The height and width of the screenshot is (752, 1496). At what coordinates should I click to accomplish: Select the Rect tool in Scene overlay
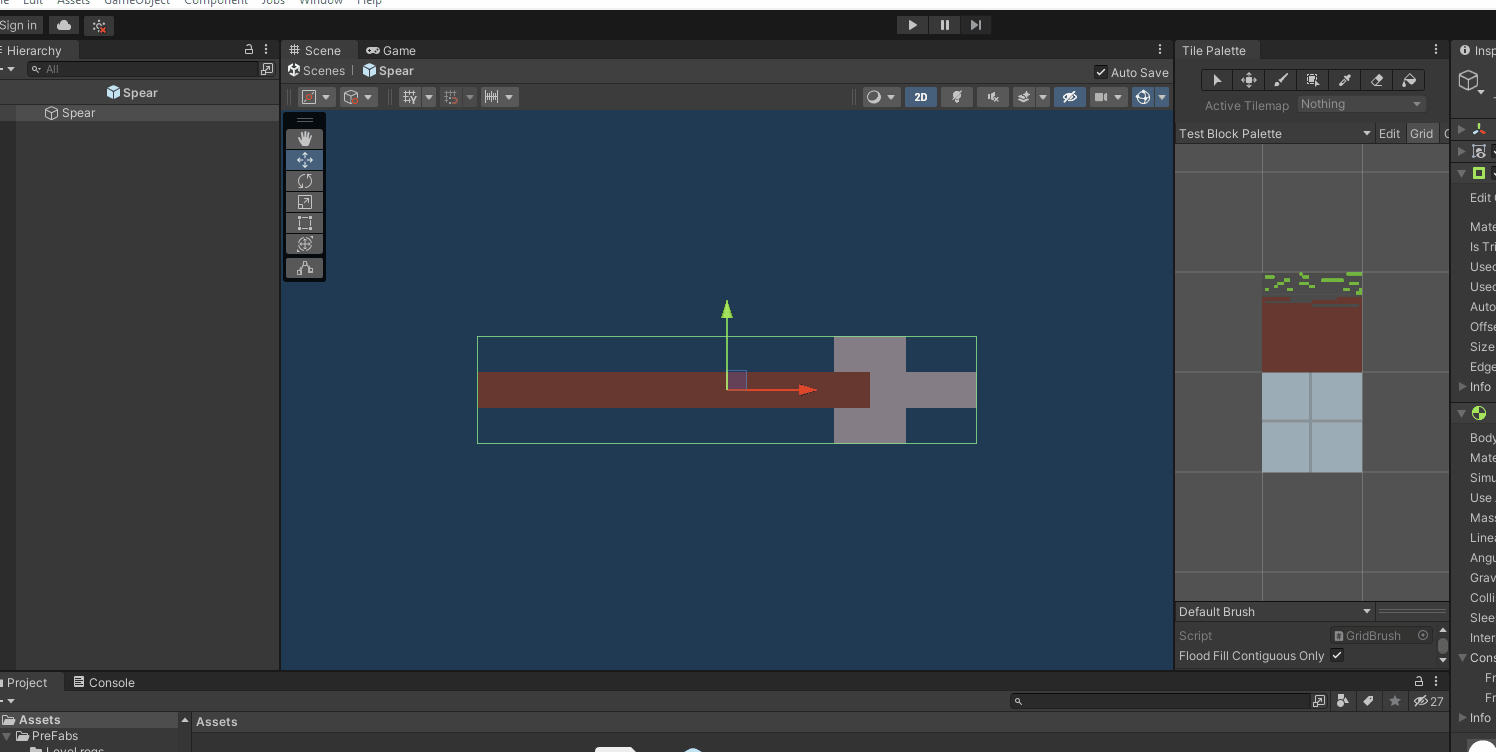(x=305, y=223)
